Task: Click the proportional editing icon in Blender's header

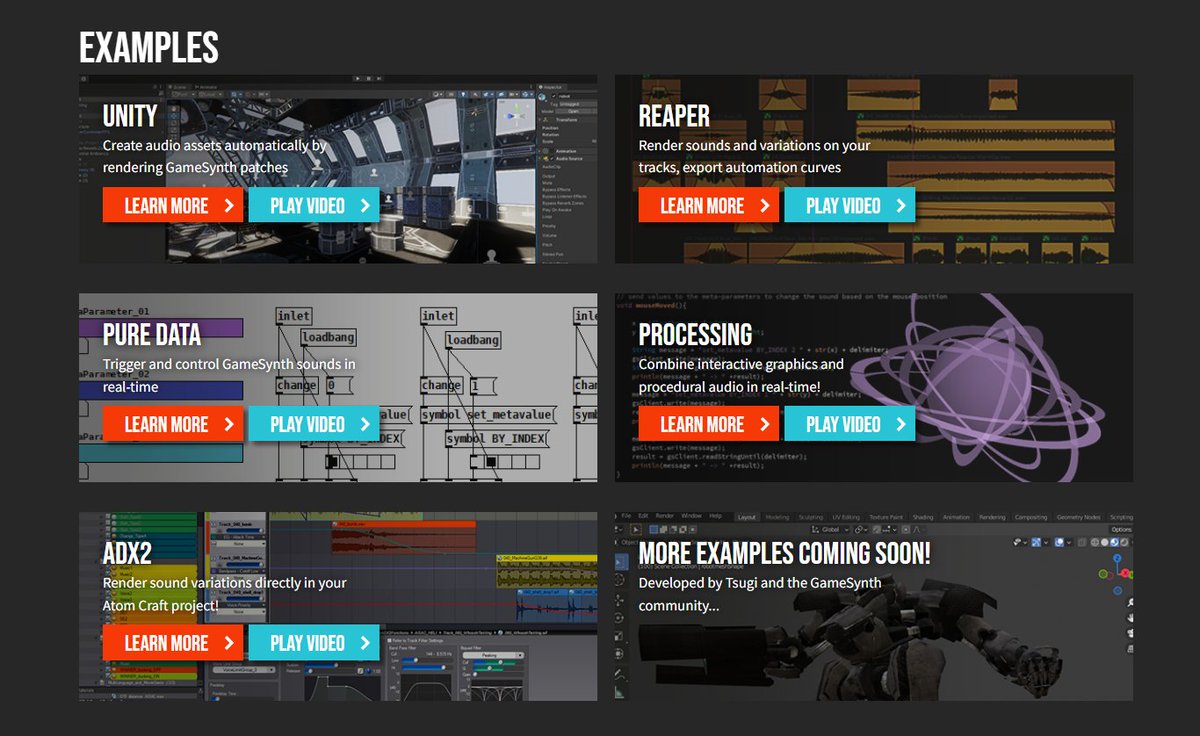Action: pos(905,529)
